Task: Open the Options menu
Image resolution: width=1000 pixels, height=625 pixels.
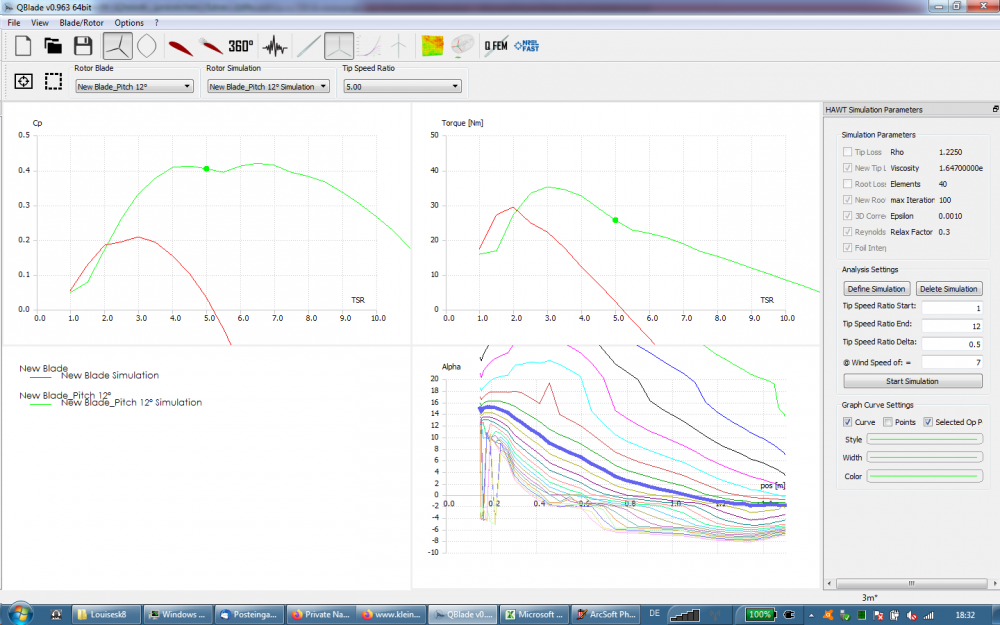Action: pyautogui.click(x=129, y=22)
